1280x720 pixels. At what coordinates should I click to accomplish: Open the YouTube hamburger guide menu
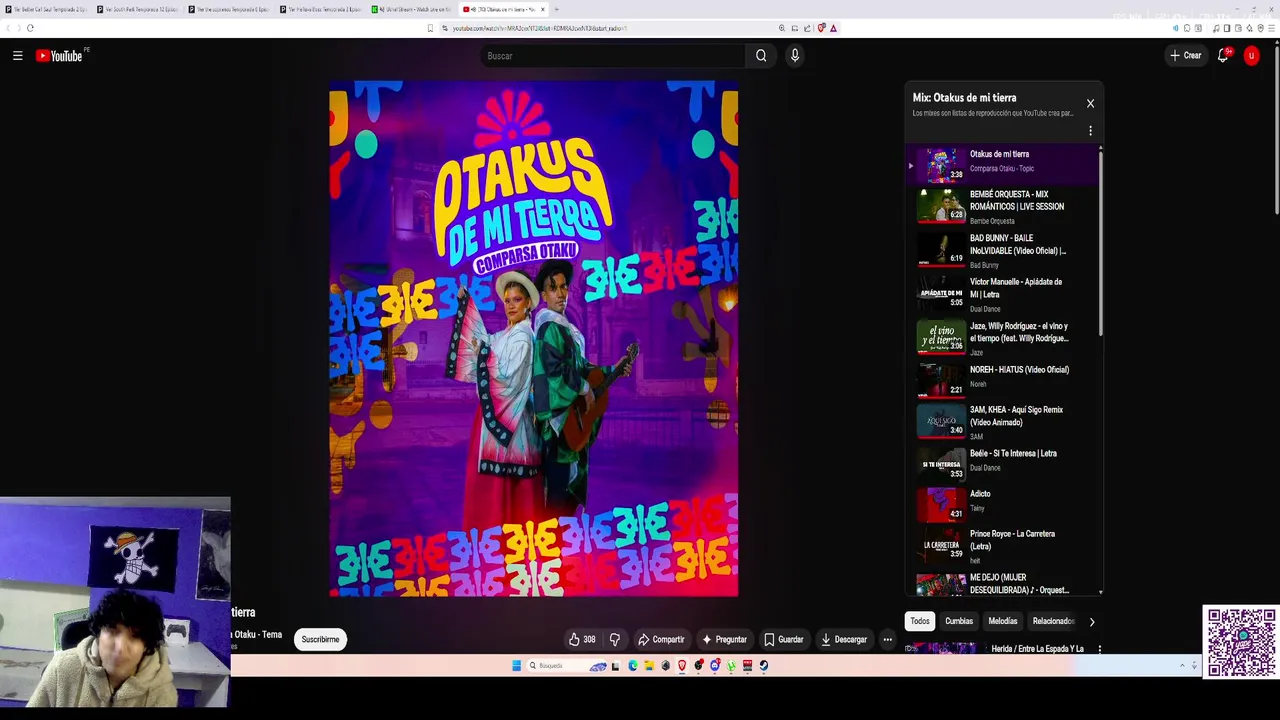pos(17,56)
